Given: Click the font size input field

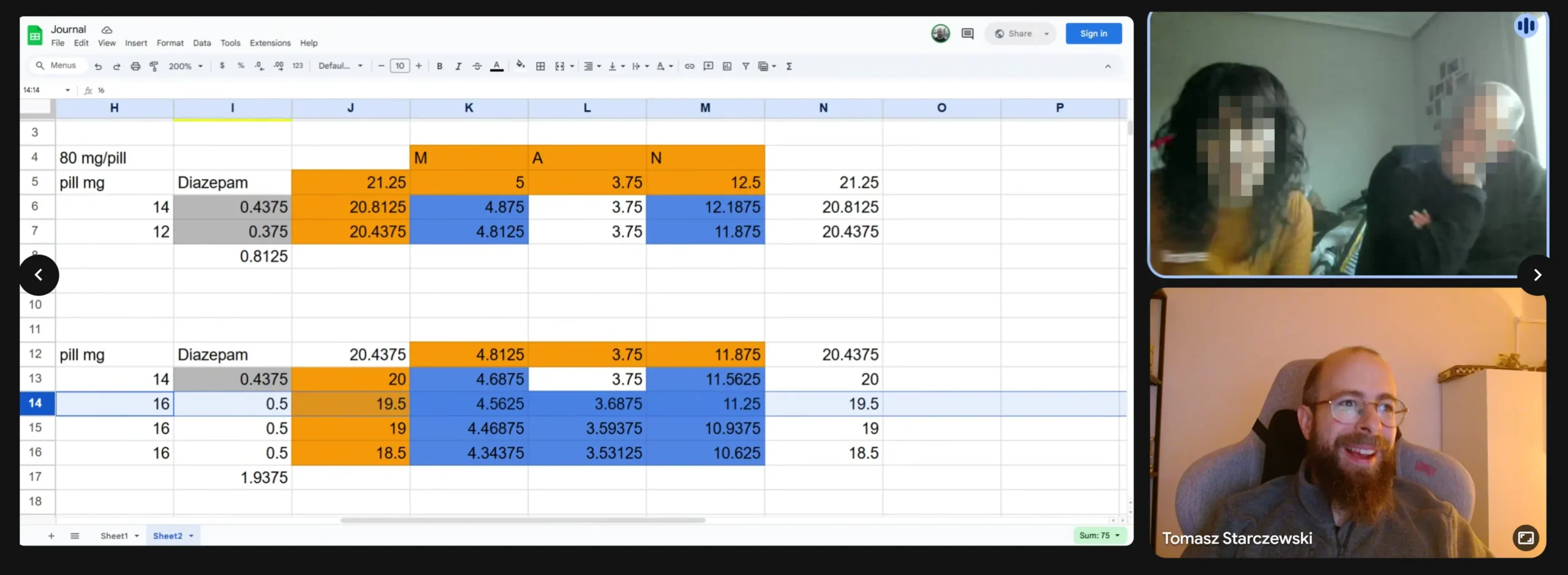Looking at the screenshot, I should tap(399, 66).
